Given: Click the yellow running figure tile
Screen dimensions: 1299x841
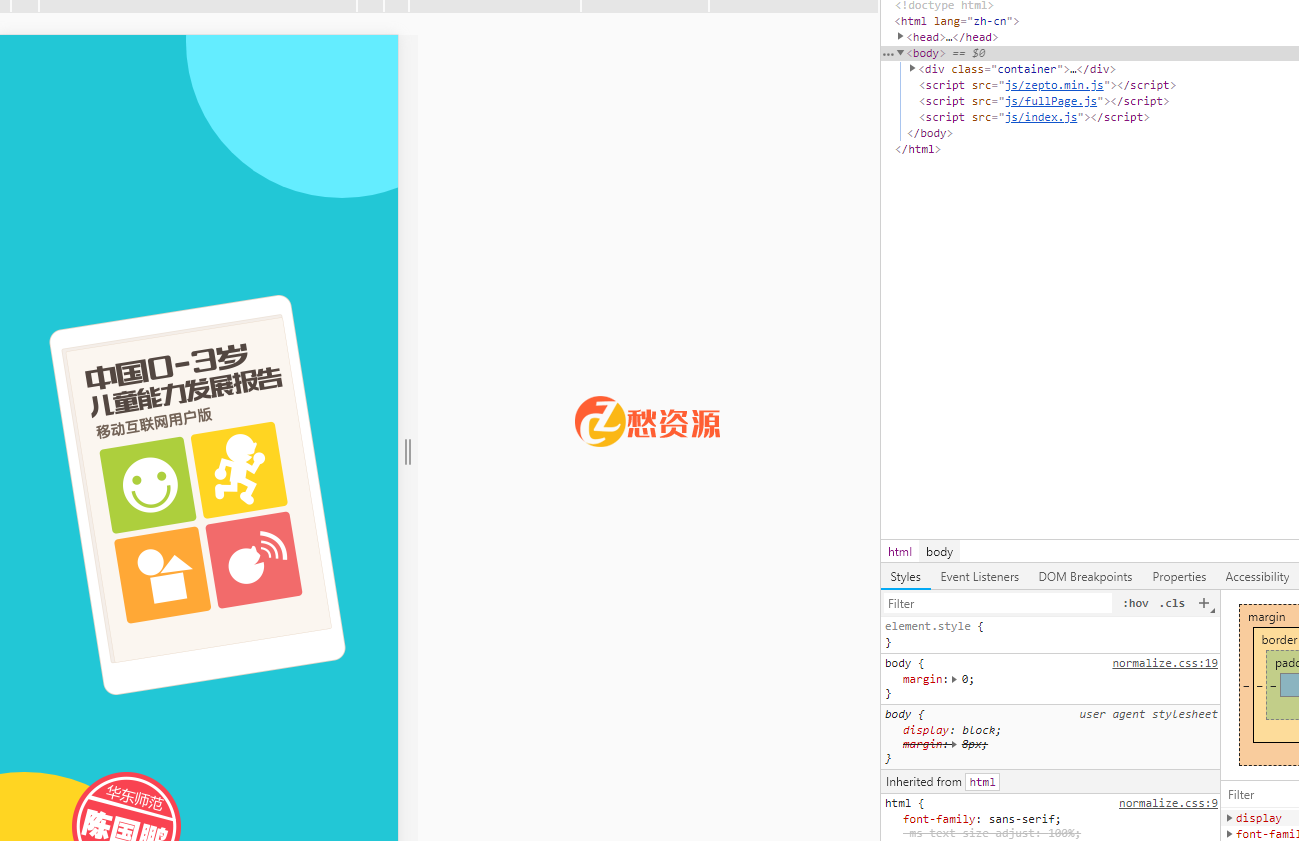Looking at the screenshot, I should tap(239, 469).
